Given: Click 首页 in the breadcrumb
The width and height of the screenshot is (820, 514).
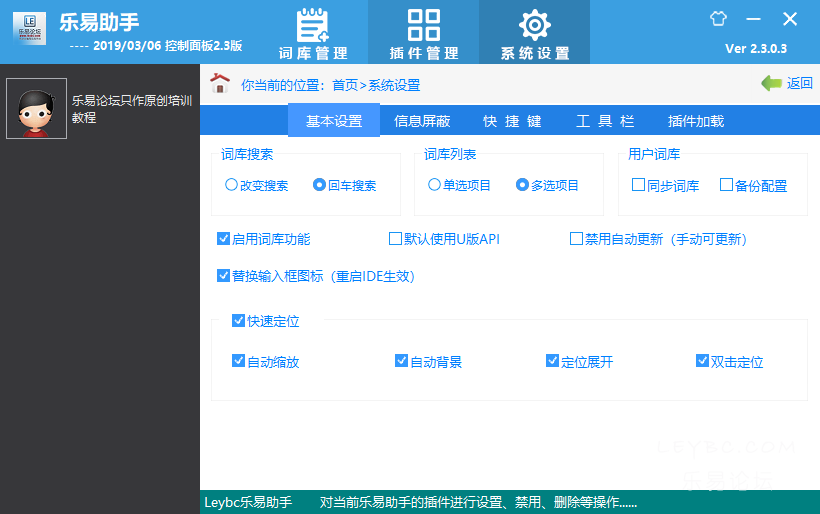Looking at the screenshot, I should (x=345, y=85).
